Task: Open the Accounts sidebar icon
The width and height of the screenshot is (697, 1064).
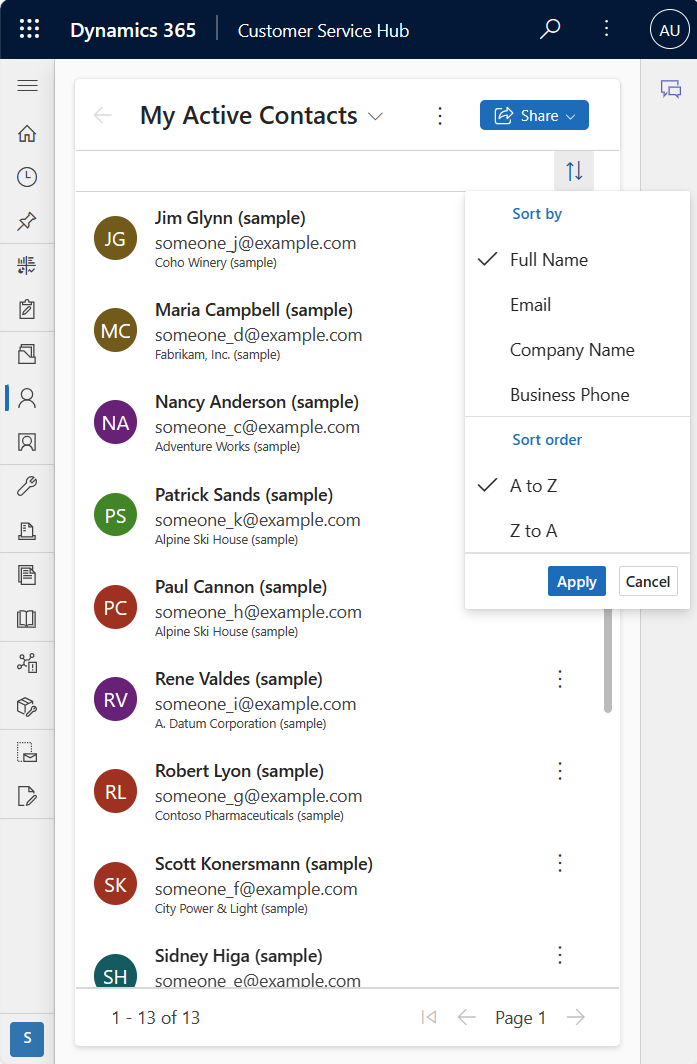Action: coord(27,354)
